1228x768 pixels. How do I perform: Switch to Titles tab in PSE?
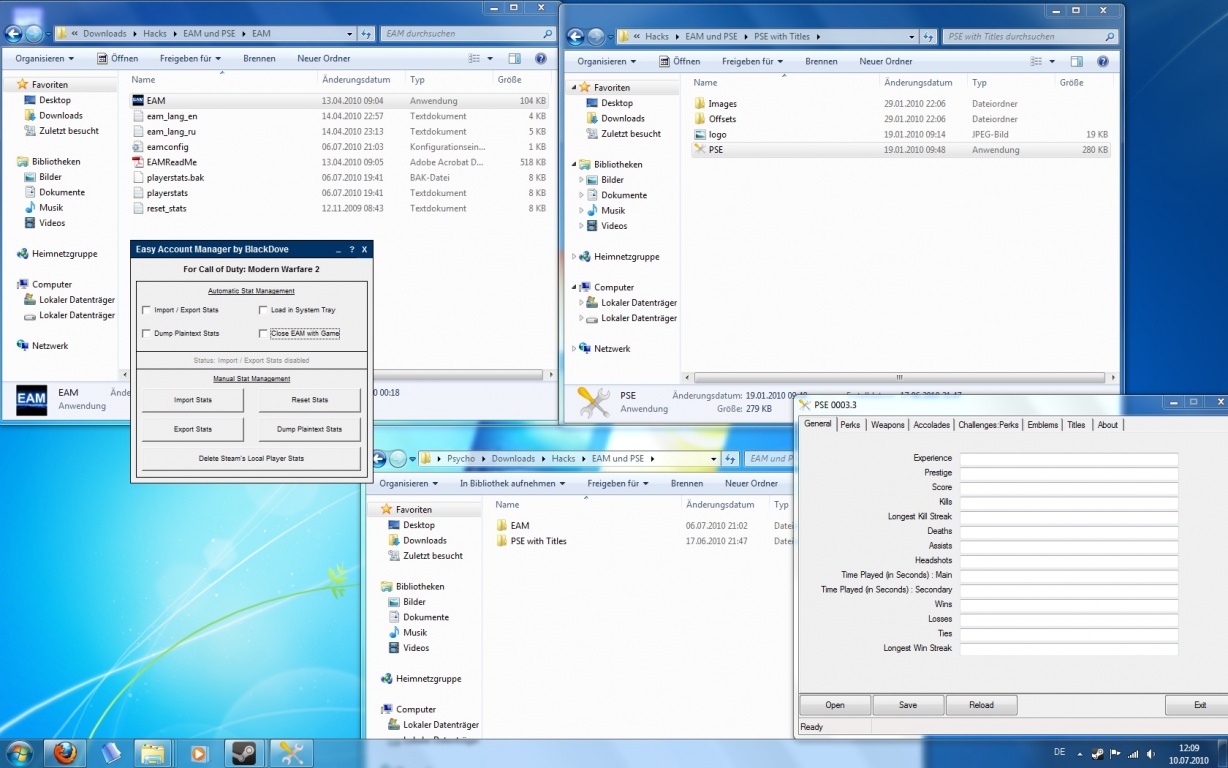1076,425
